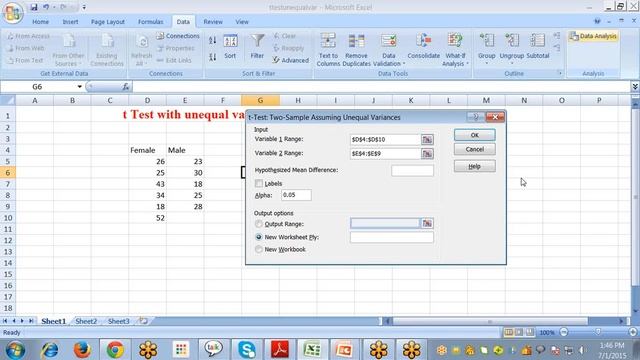Click the Sort A to Z icon

tap(213, 40)
